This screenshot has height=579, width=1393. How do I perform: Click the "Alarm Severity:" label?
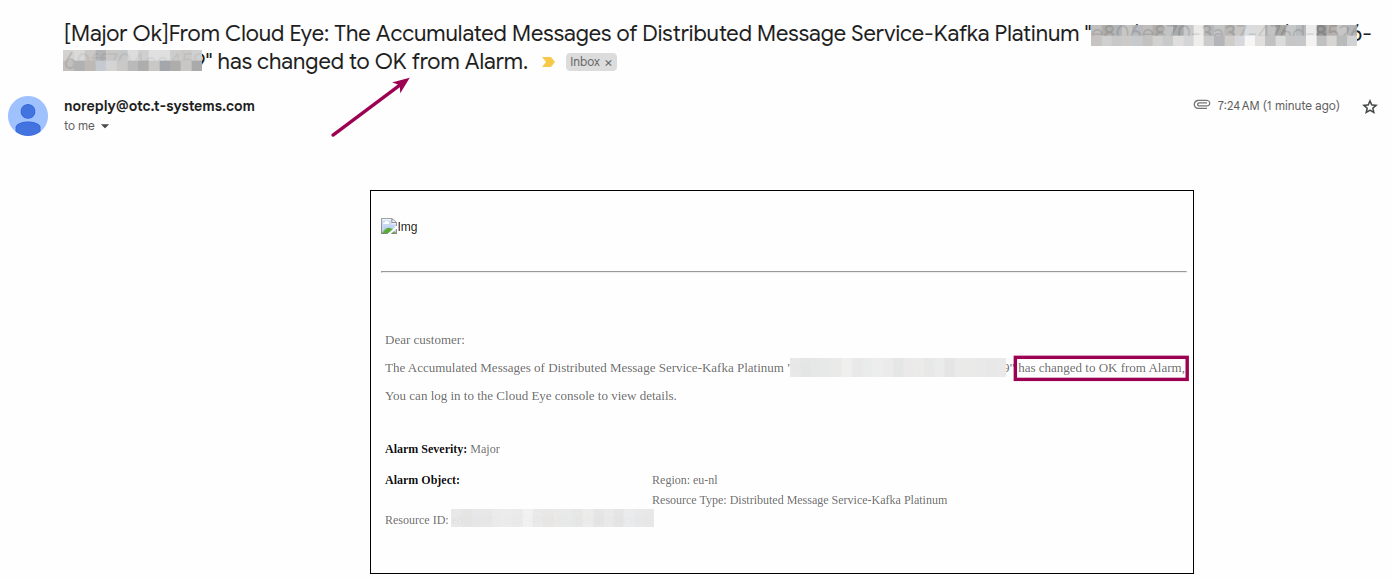[x=426, y=449]
